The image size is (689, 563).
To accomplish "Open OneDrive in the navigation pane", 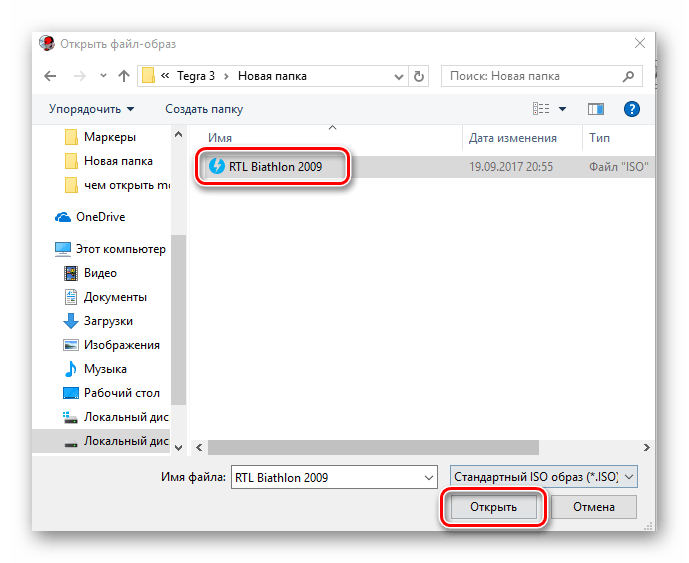I will point(91,217).
